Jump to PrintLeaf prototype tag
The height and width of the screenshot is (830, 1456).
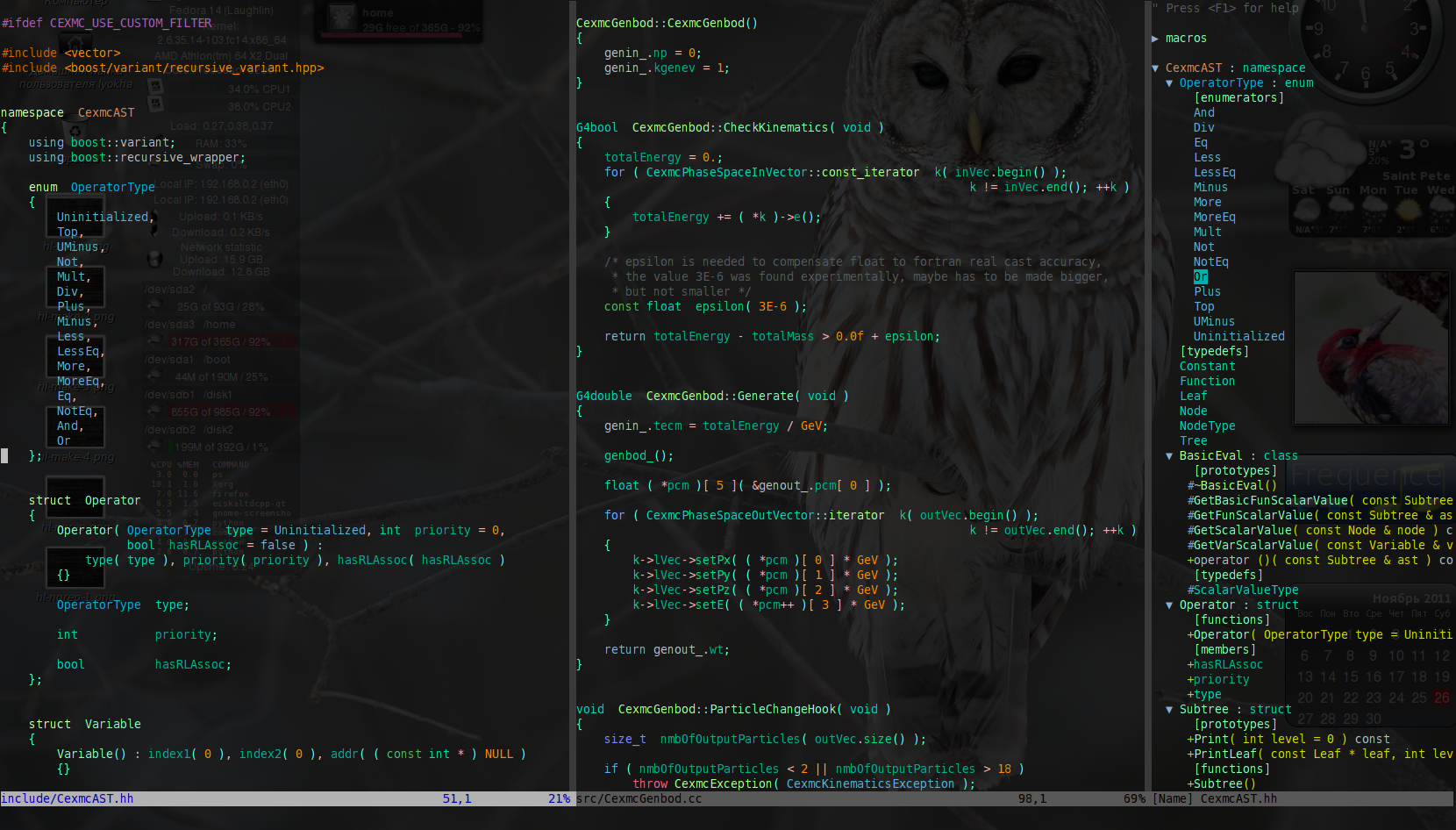point(1320,754)
